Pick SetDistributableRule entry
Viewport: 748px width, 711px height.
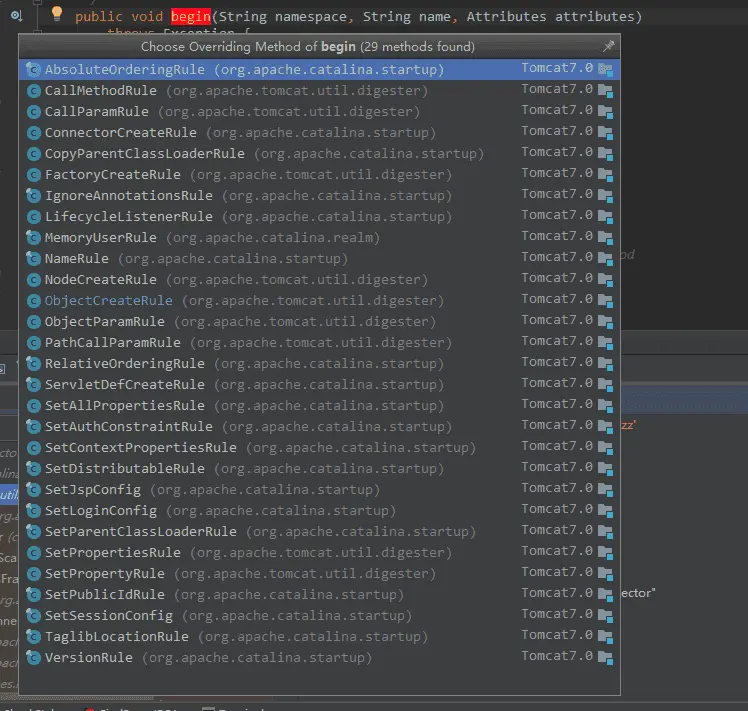point(319,468)
